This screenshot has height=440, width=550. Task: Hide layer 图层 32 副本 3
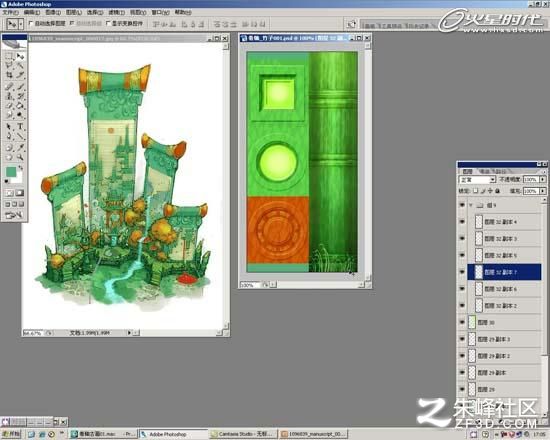(x=462, y=239)
